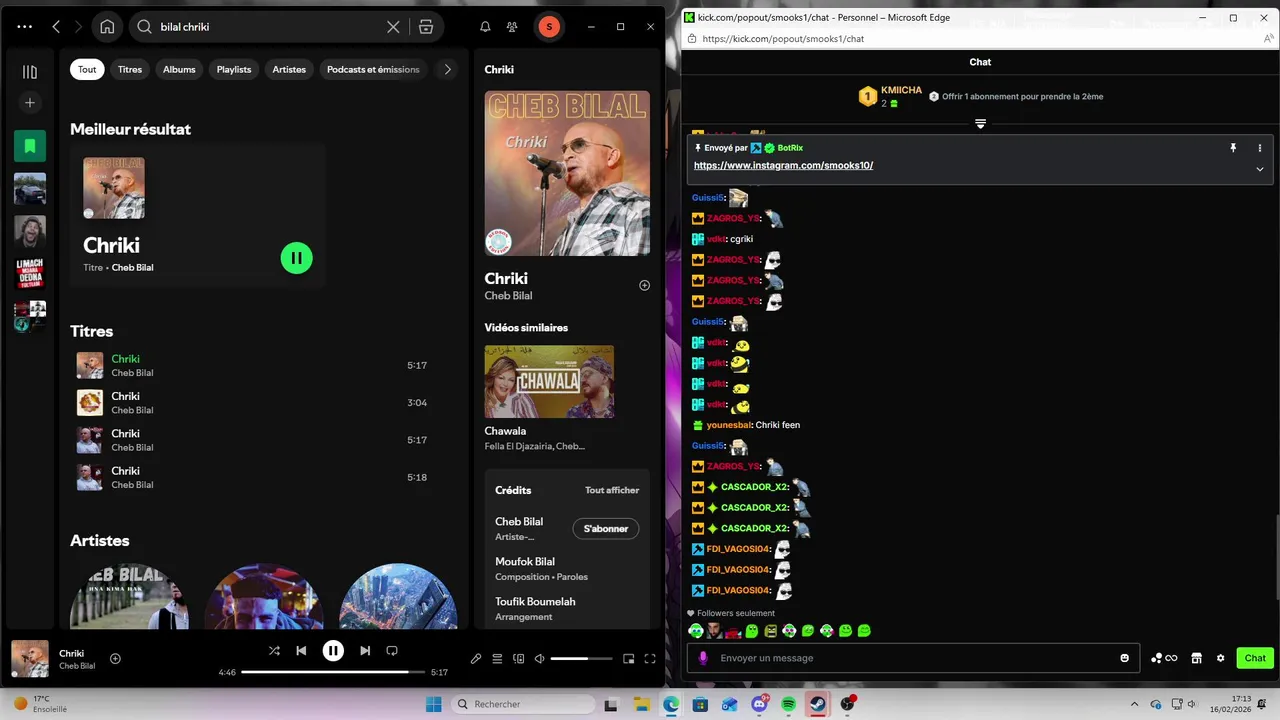Viewport: 1280px width, 720px height.
Task: Open Cheb Bilal link in best result
Action: (132, 267)
